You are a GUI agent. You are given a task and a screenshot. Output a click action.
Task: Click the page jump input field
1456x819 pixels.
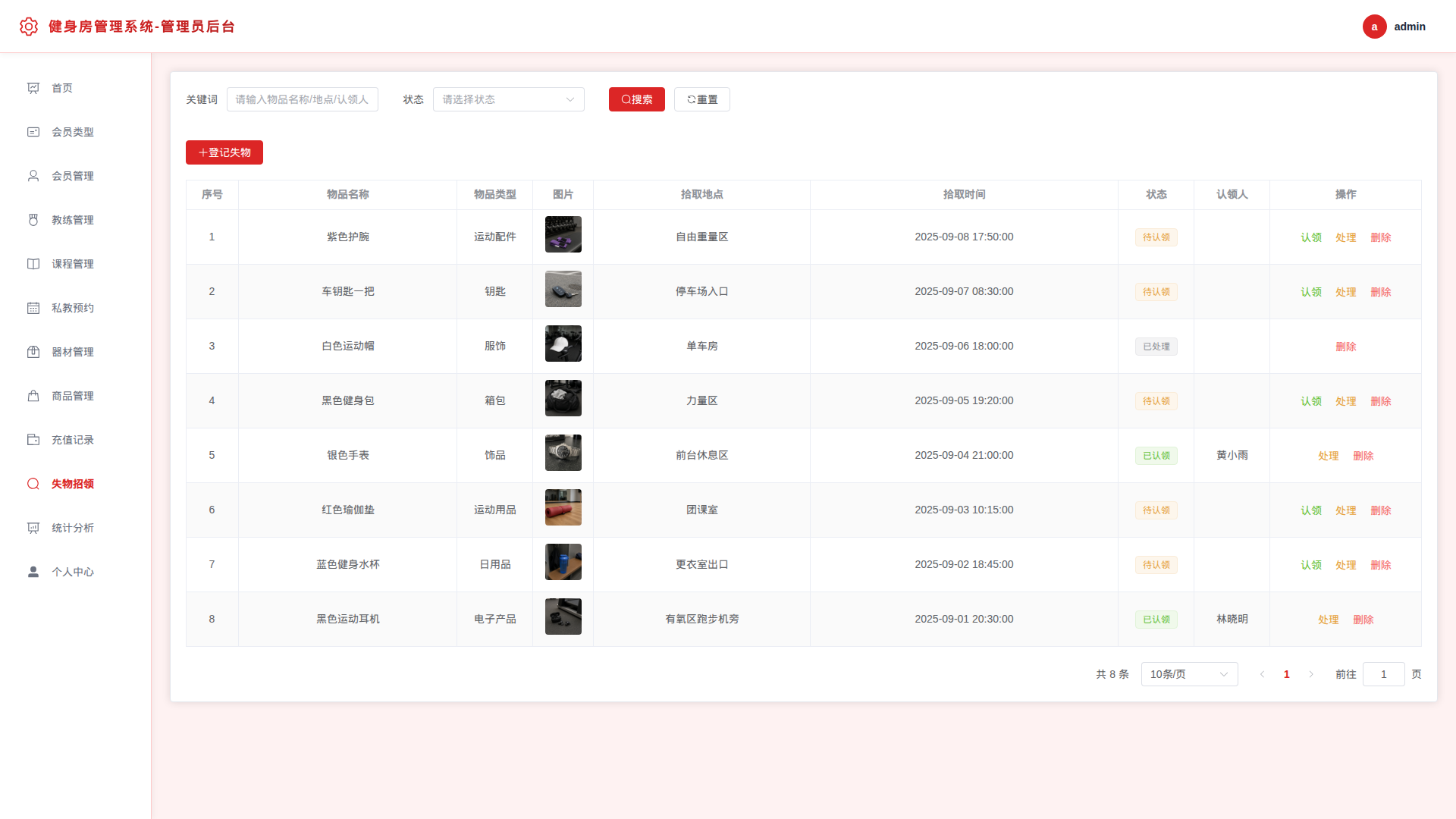coord(1384,674)
